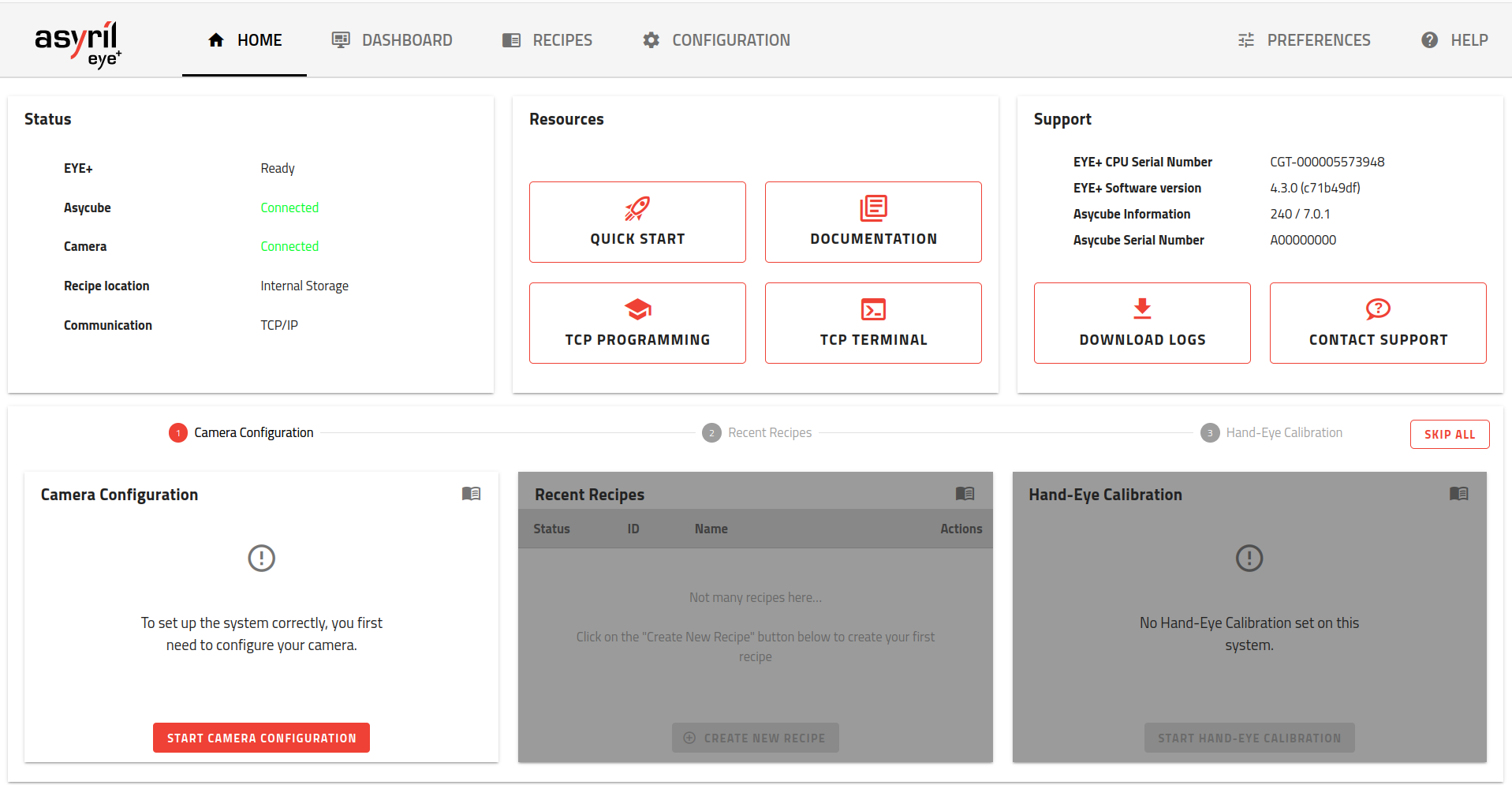Click the Skip All button
Screen dimensions: 1512x785
[1449, 435]
